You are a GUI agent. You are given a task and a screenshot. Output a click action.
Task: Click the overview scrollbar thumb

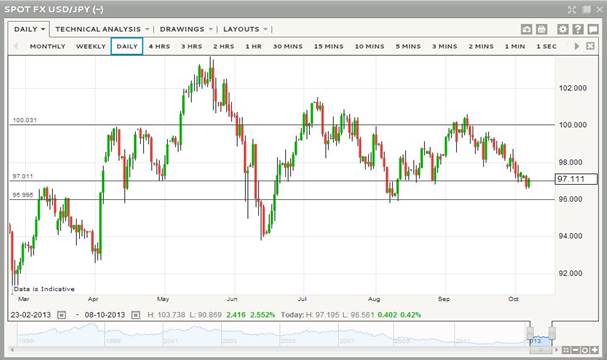click(541, 350)
